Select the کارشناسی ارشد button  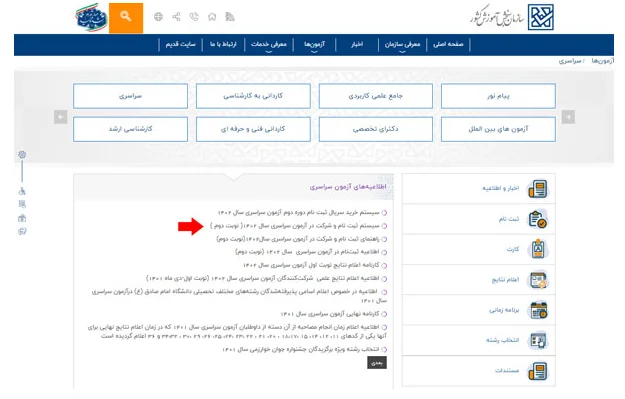pos(130,129)
